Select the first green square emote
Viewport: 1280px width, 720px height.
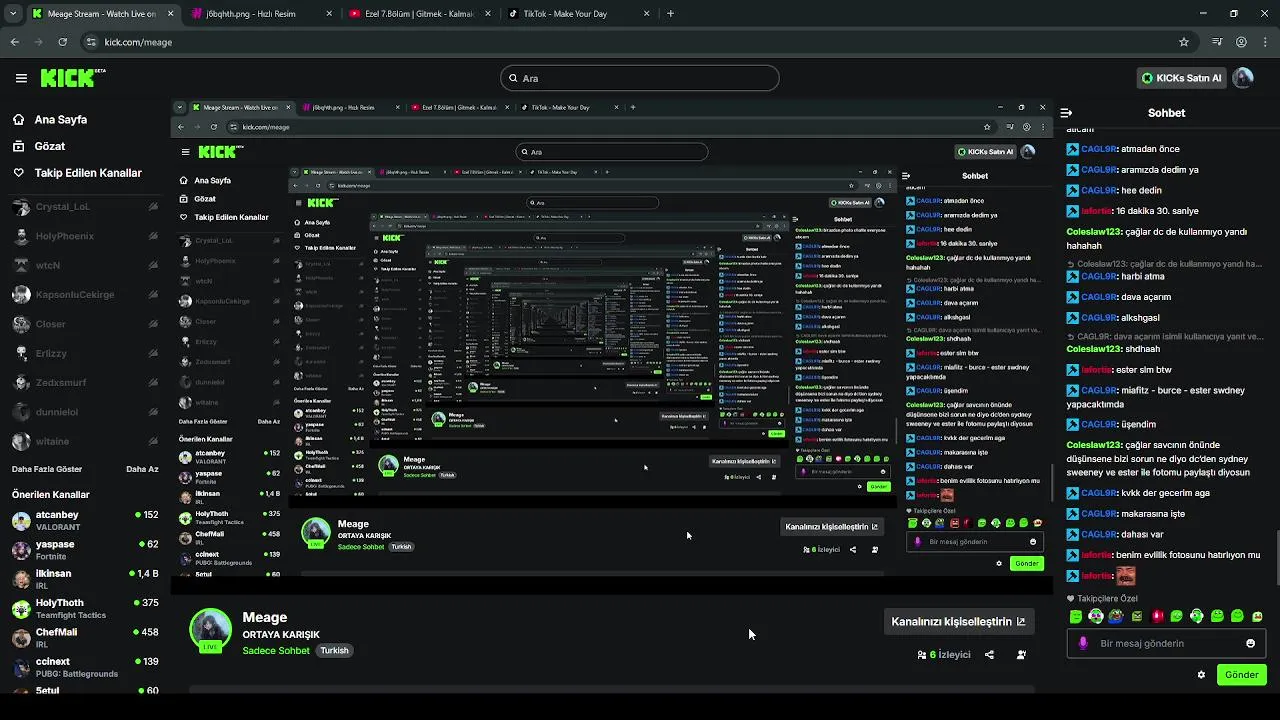pyautogui.click(x=1076, y=616)
